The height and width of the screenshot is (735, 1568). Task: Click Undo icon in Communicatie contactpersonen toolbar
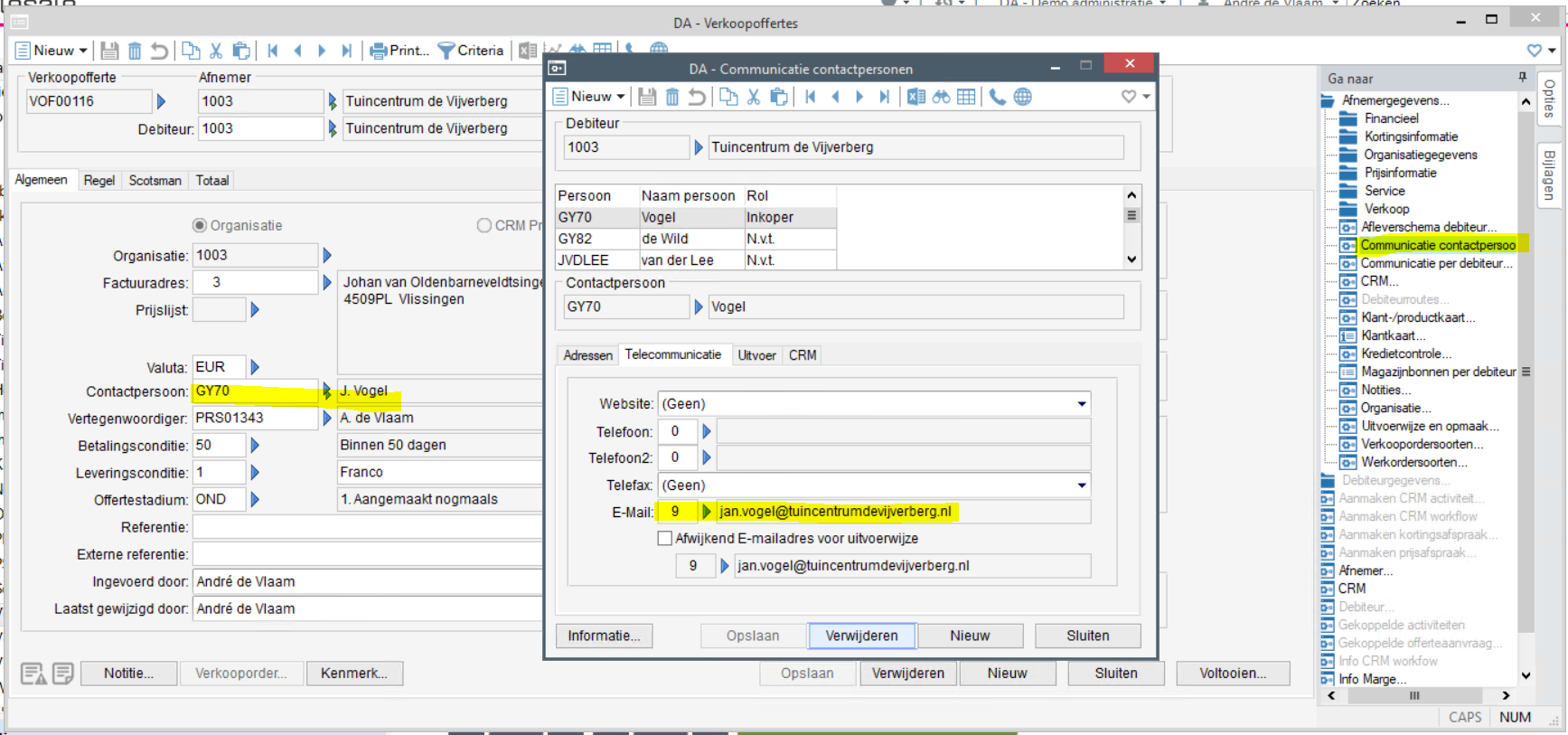696,97
